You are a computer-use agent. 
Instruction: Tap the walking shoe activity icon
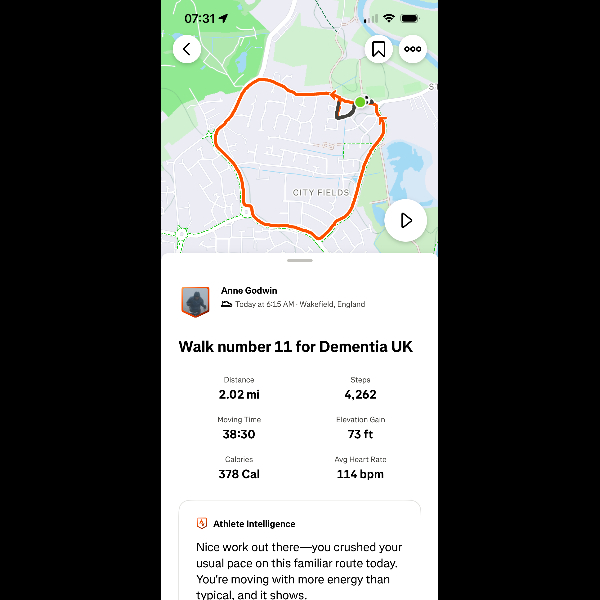(x=227, y=304)
